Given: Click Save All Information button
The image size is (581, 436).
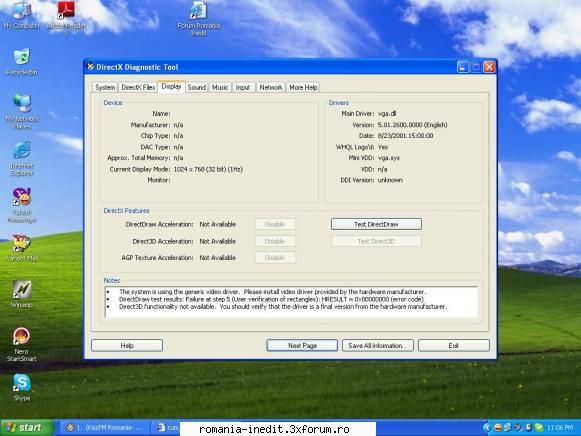Looking at the screenshot, I should [x=378, y=346].
